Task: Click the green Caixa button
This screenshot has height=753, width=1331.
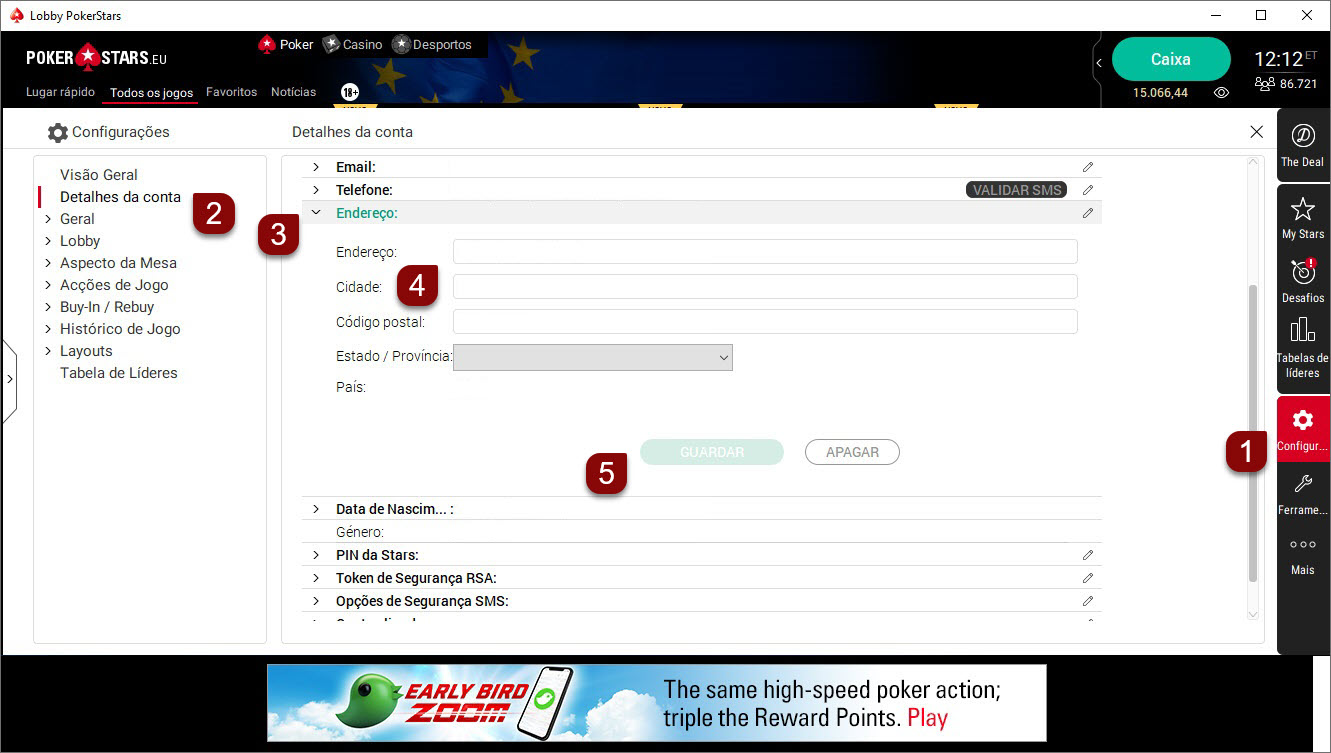Action: point(1170,59)
